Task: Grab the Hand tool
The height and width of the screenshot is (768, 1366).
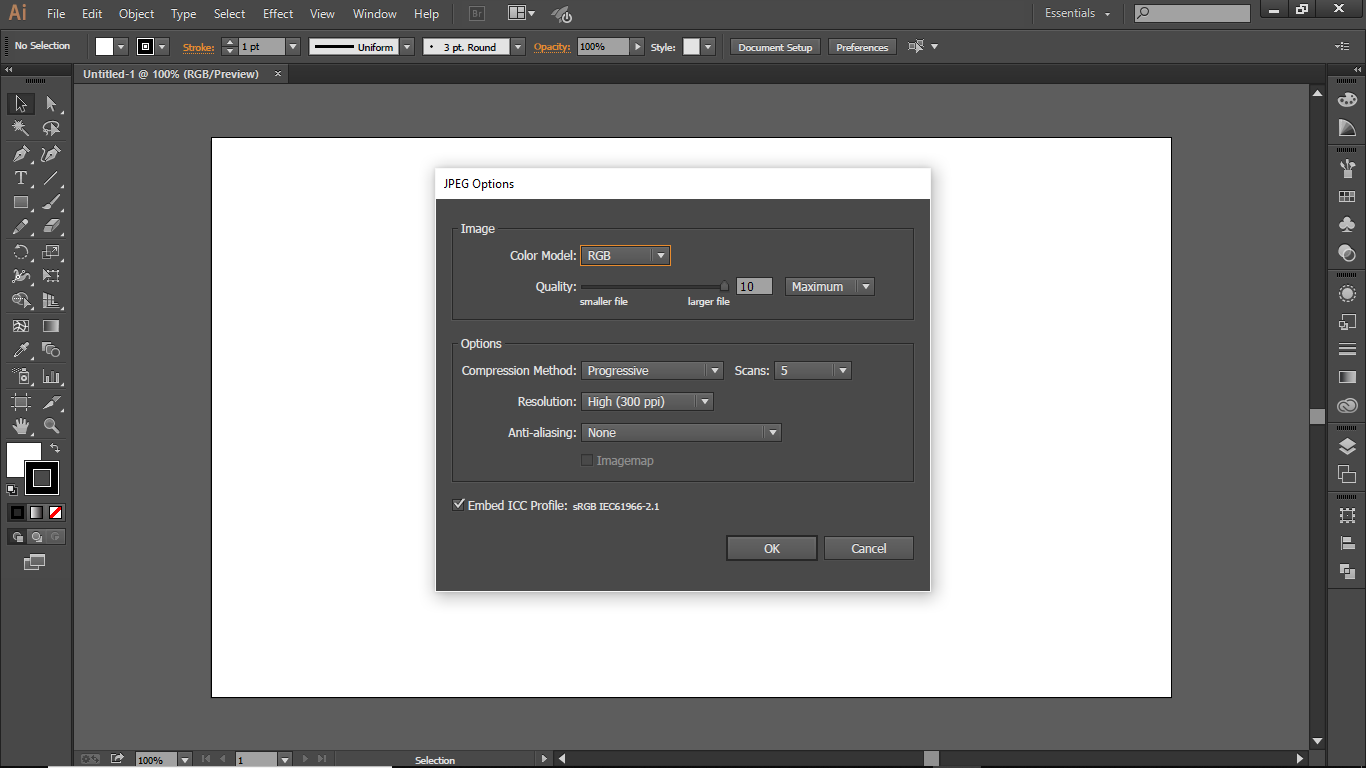Action: 20,425
